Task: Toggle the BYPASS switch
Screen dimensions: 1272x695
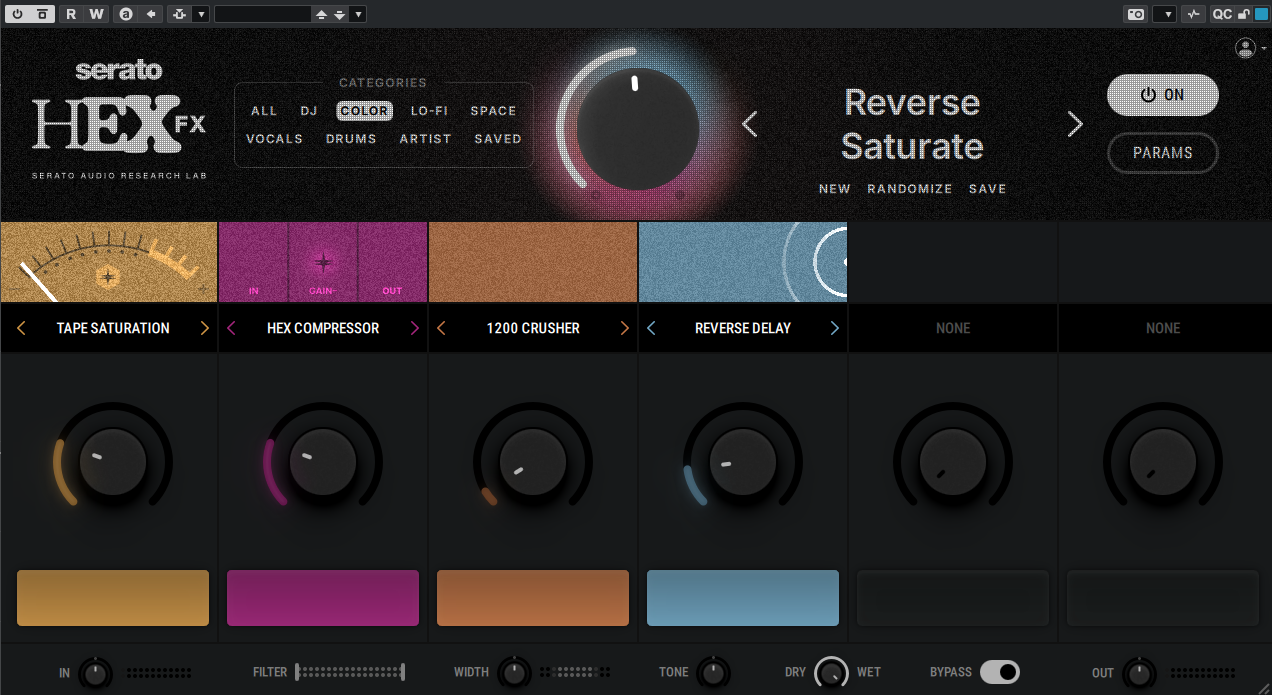Action: (x=999, y=672)
